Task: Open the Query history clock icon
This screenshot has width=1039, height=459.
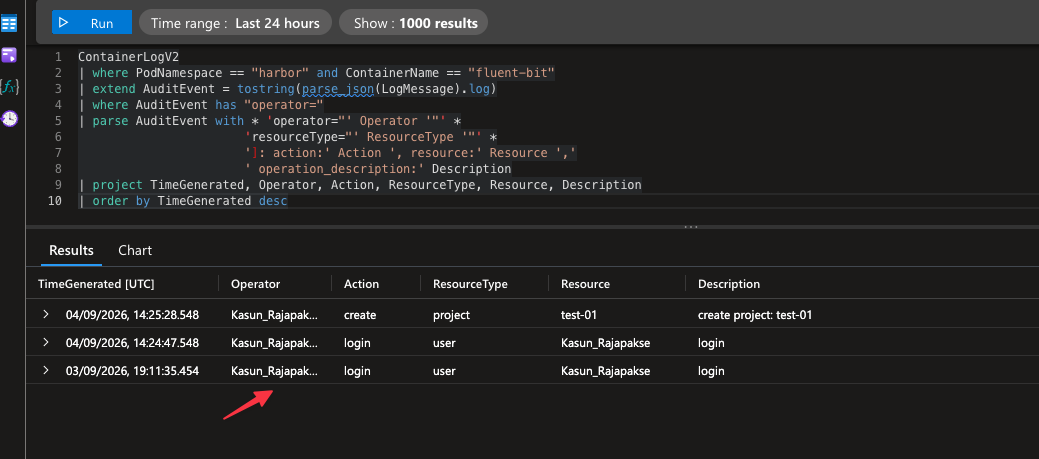Action: click(x=9, y=119)
